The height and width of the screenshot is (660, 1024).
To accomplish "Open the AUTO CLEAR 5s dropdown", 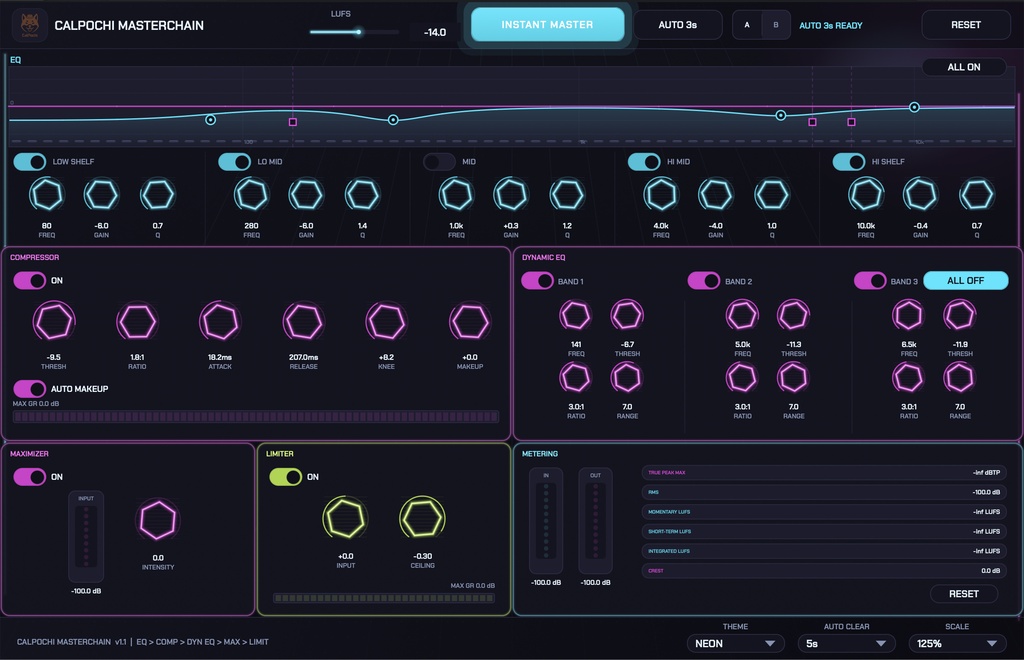I will [x=846, y=643].
